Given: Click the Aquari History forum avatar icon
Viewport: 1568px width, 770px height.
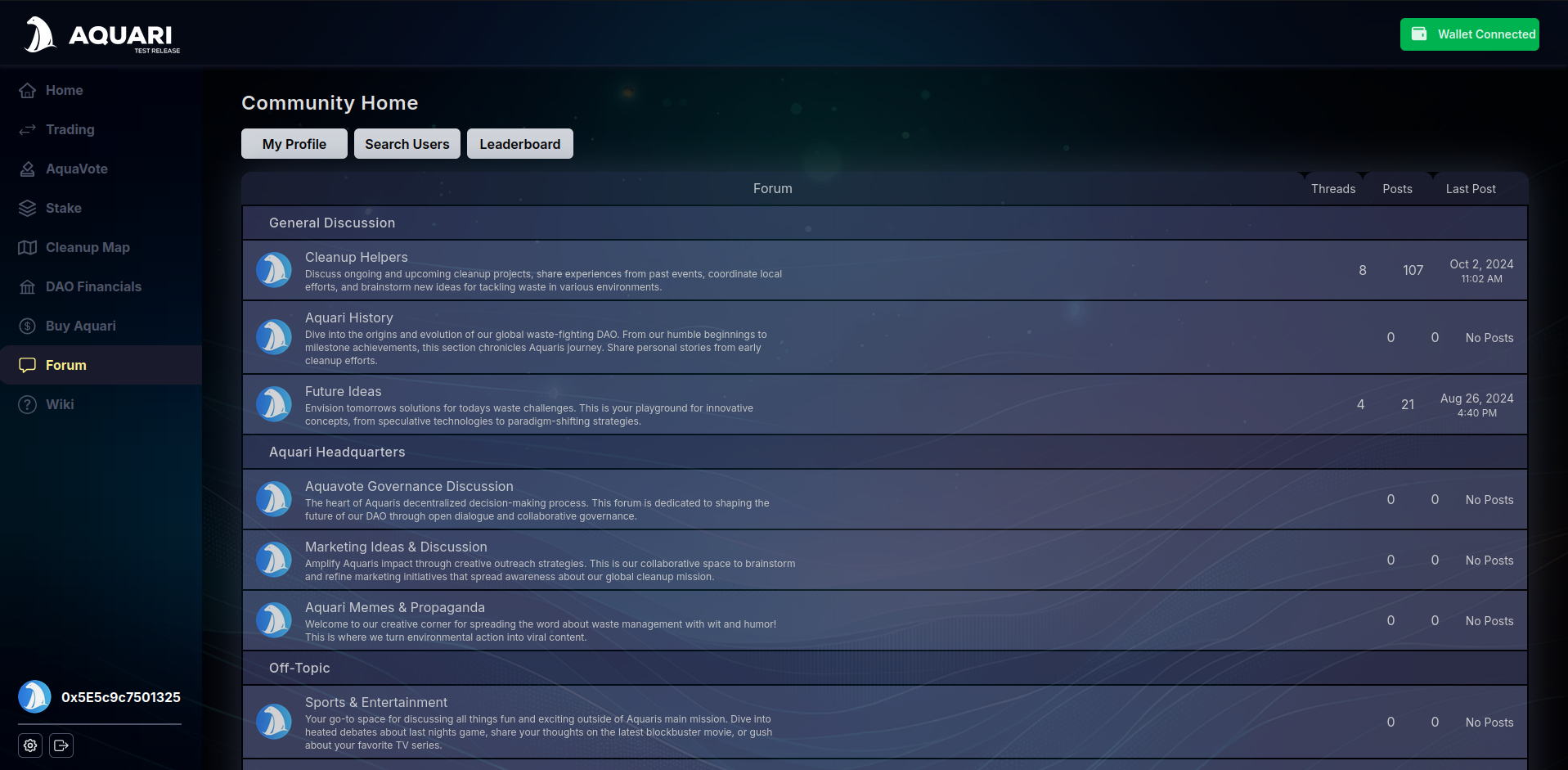Looking at the screenshot, I should (x=274, y=337).
